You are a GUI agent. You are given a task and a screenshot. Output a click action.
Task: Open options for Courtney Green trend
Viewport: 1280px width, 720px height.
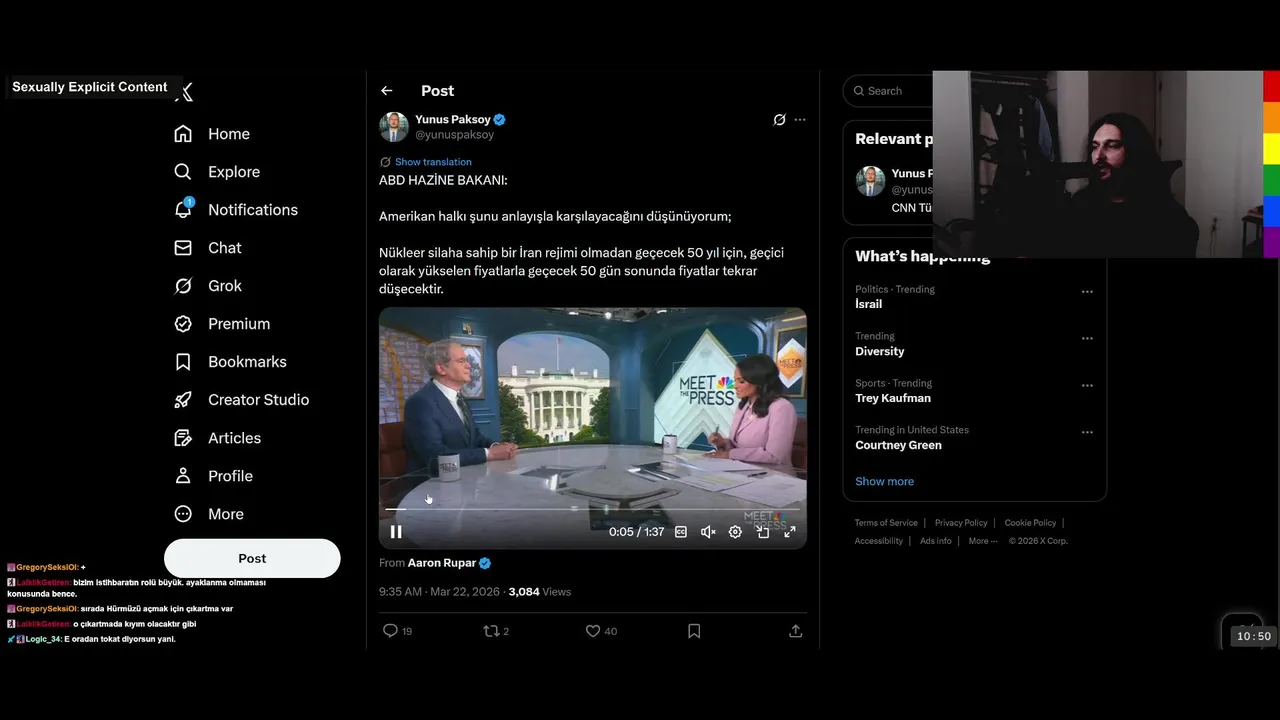(1087, 433)
